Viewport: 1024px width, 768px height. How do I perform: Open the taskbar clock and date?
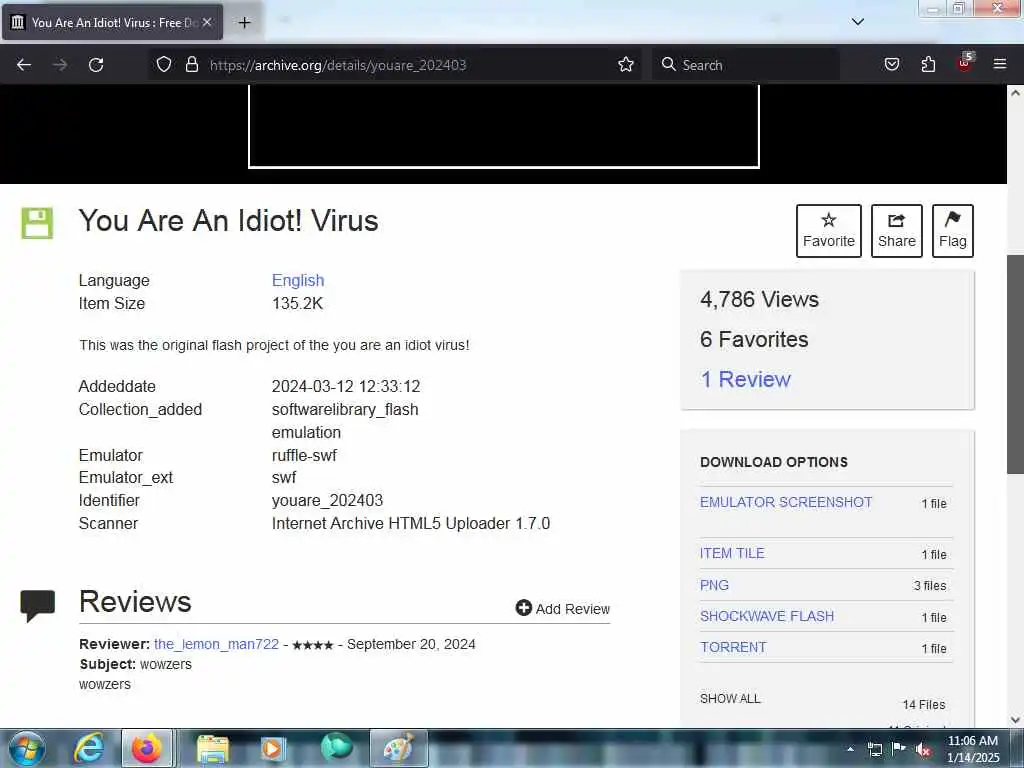pos(973,749)
